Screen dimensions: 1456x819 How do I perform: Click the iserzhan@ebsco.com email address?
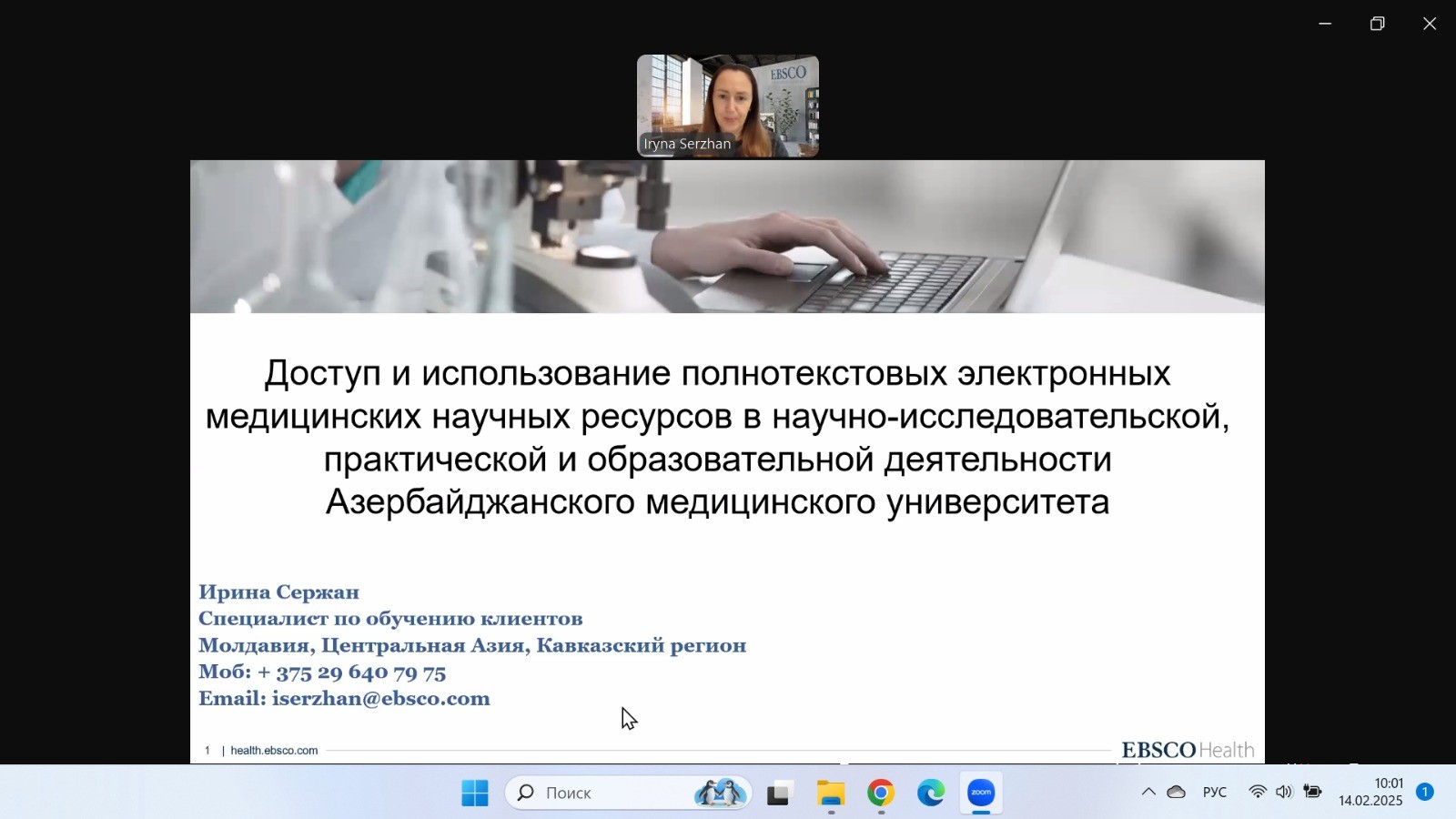[380, 699]
